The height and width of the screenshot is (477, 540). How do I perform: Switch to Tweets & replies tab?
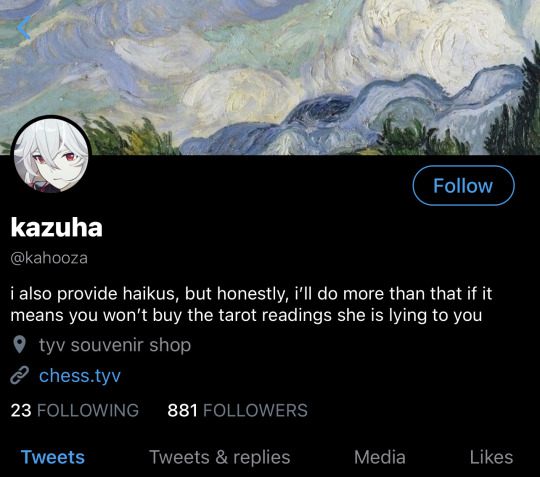click(220, 457)
